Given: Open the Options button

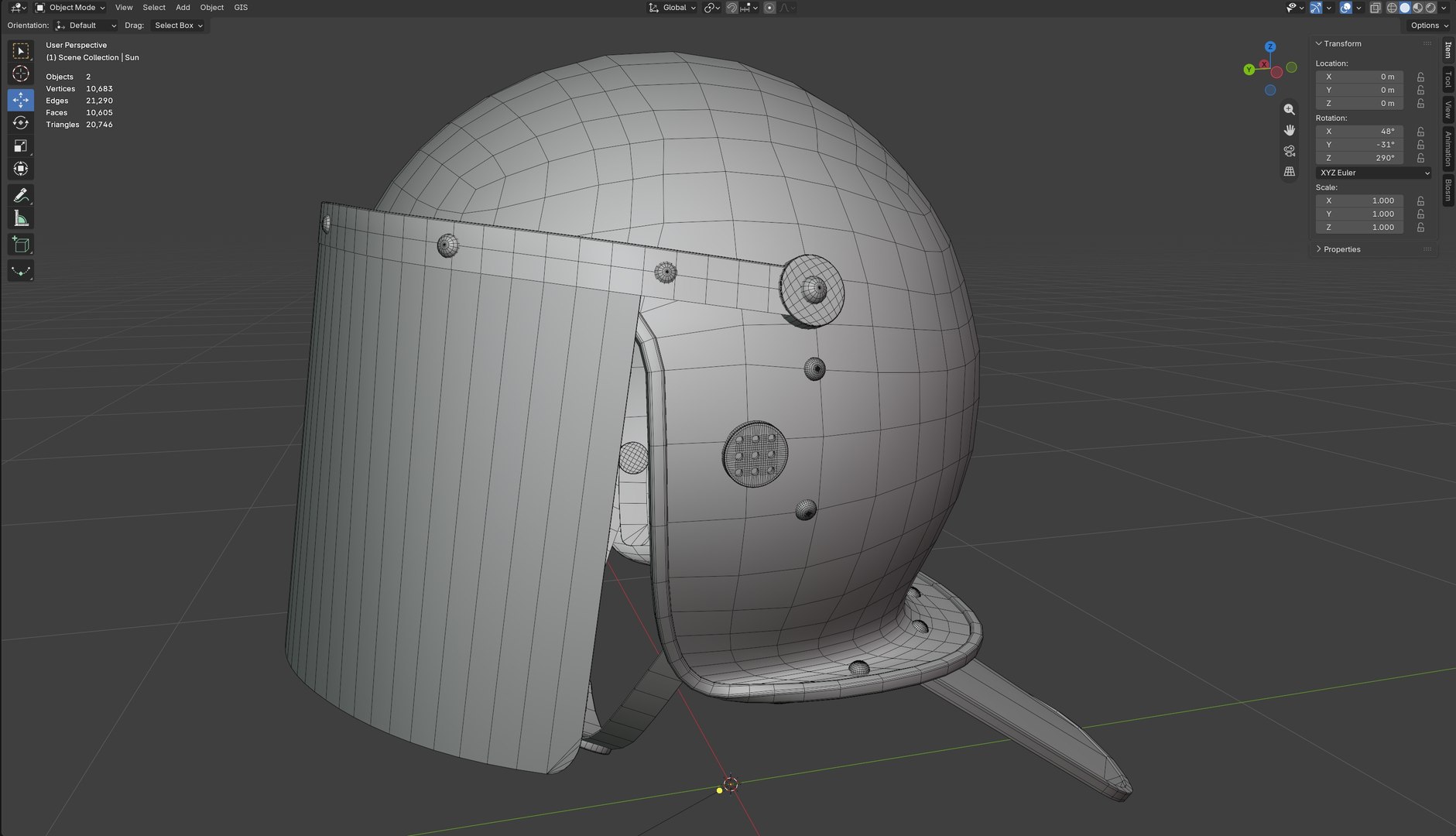Looking at the screenshot, I should click(x=1429, y=26).
